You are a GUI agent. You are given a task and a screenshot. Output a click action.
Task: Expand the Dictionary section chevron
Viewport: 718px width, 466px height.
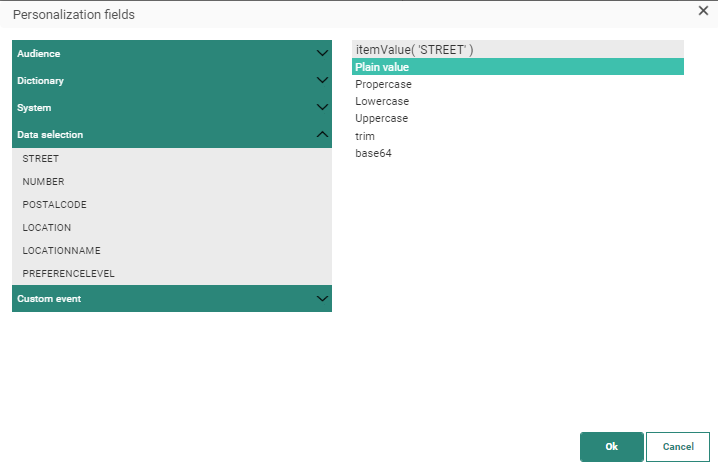[x=321, y=80]
